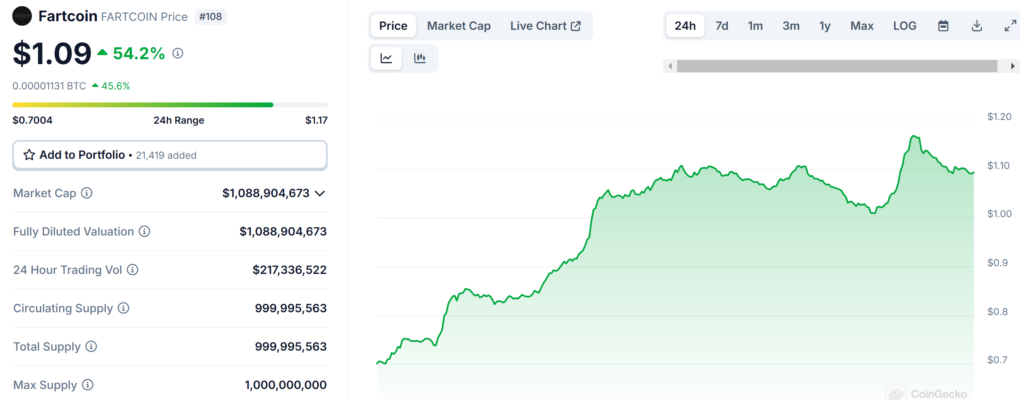
Task: Click the download chart data icon
Action: point(976,26)
